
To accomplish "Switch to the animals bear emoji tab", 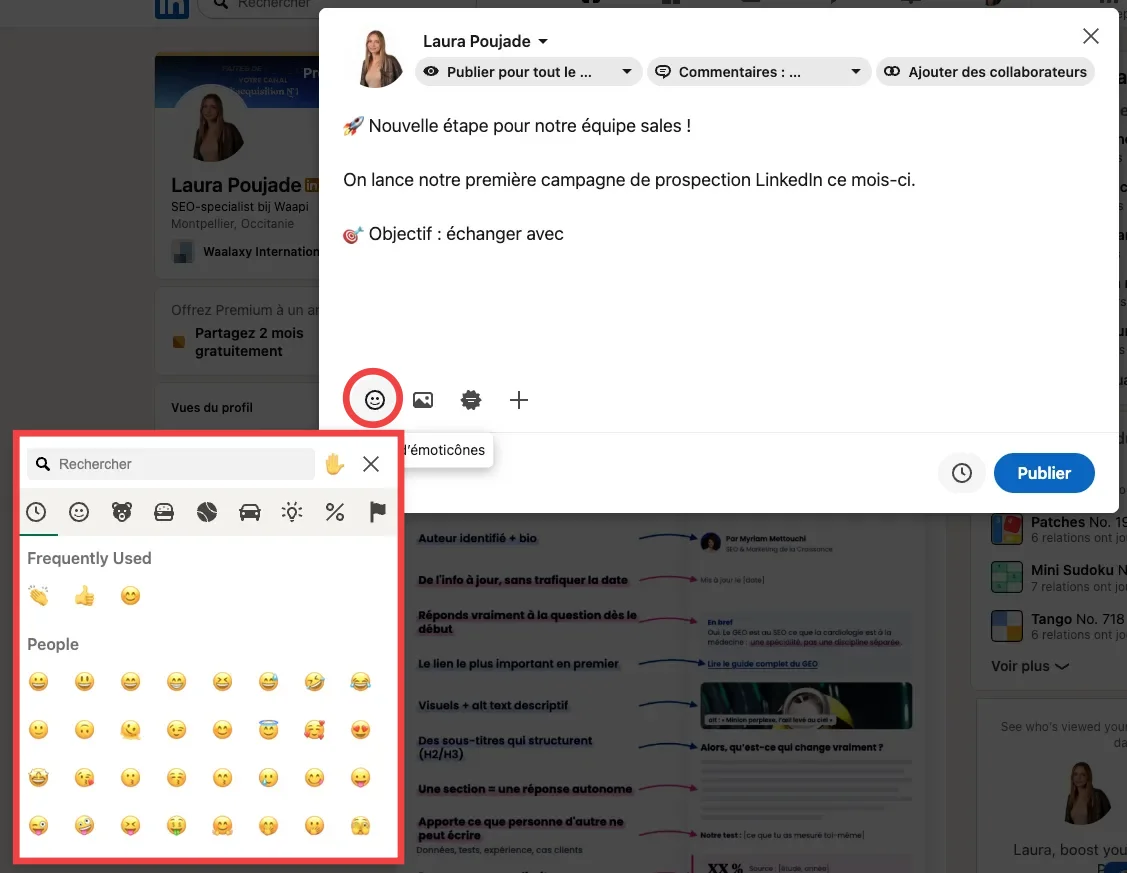I will tap(121, 512).
